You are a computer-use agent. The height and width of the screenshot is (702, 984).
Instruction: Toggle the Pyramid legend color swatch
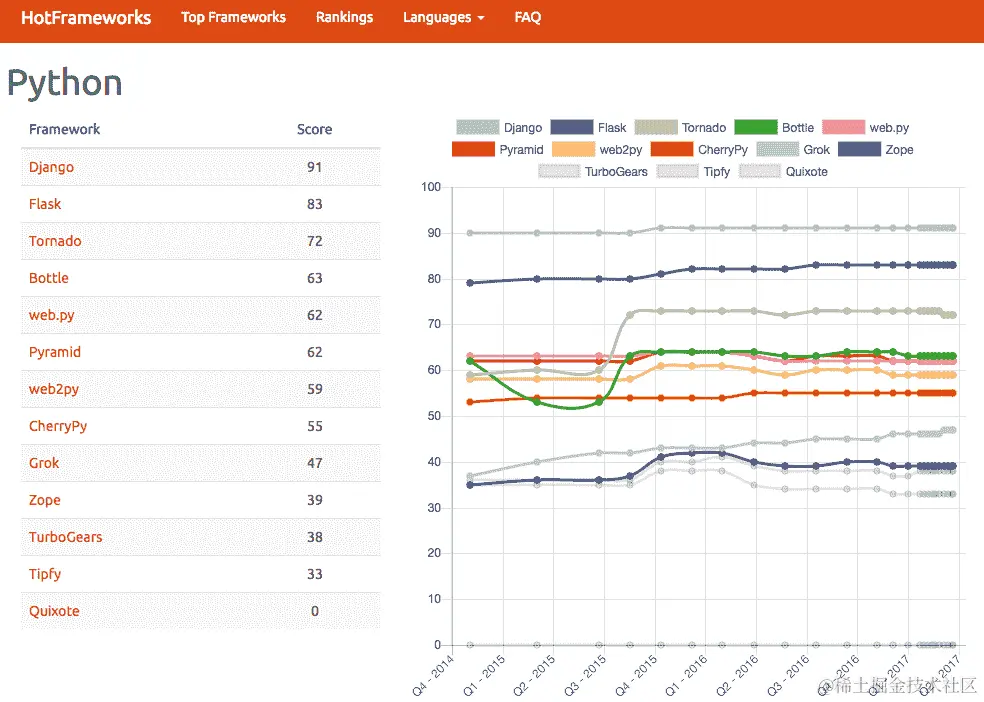[x=473, y=149]
